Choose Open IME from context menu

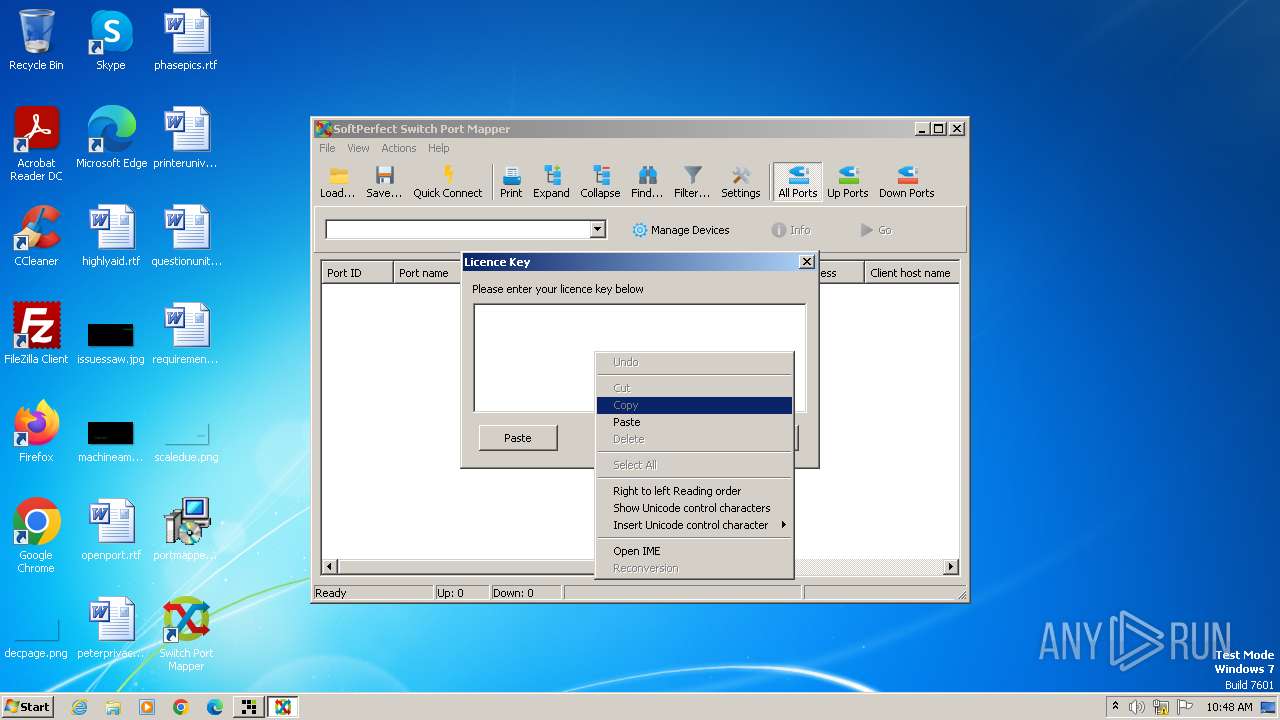(x=694, y=551)
